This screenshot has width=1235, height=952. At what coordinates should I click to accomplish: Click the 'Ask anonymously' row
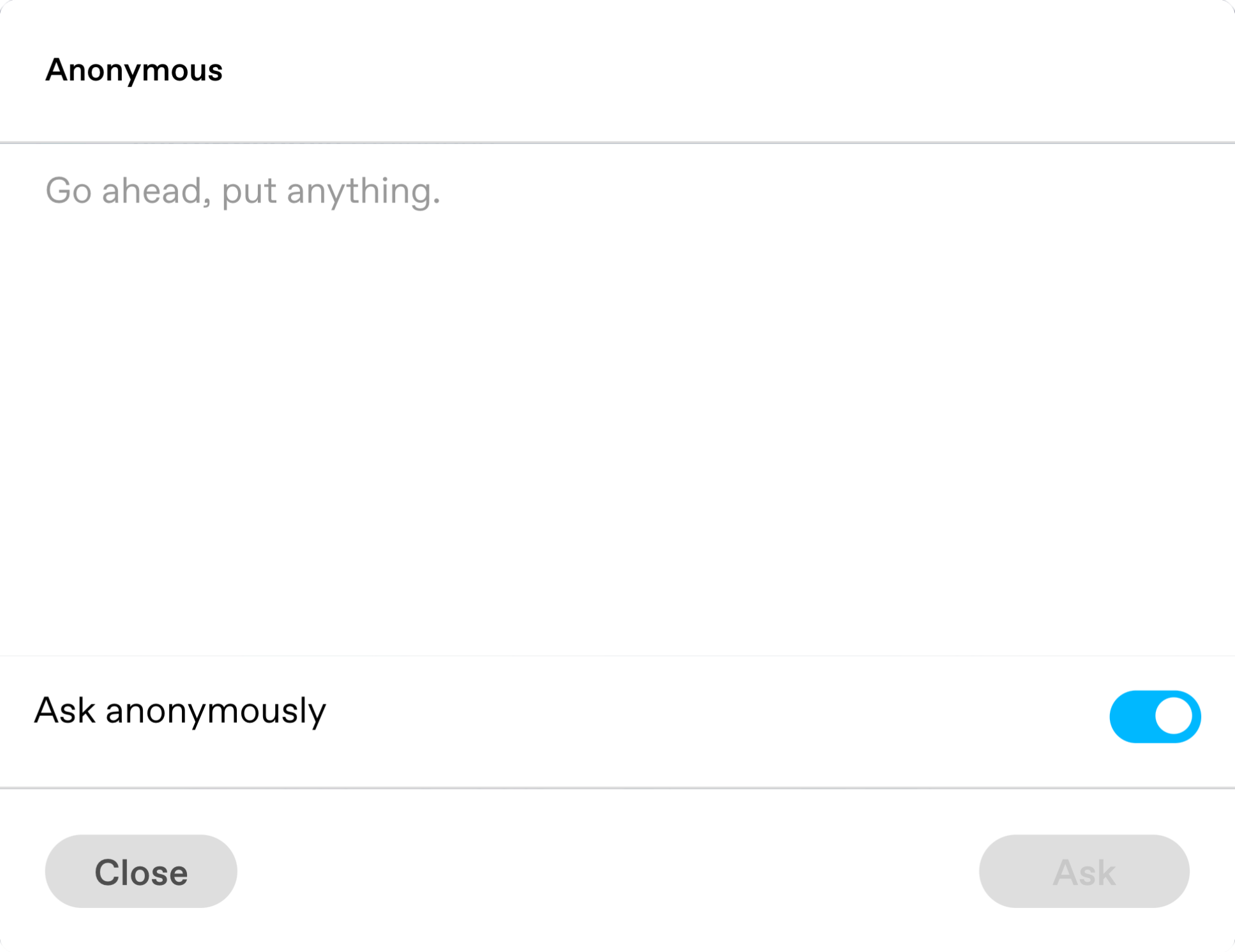[617, 722]
